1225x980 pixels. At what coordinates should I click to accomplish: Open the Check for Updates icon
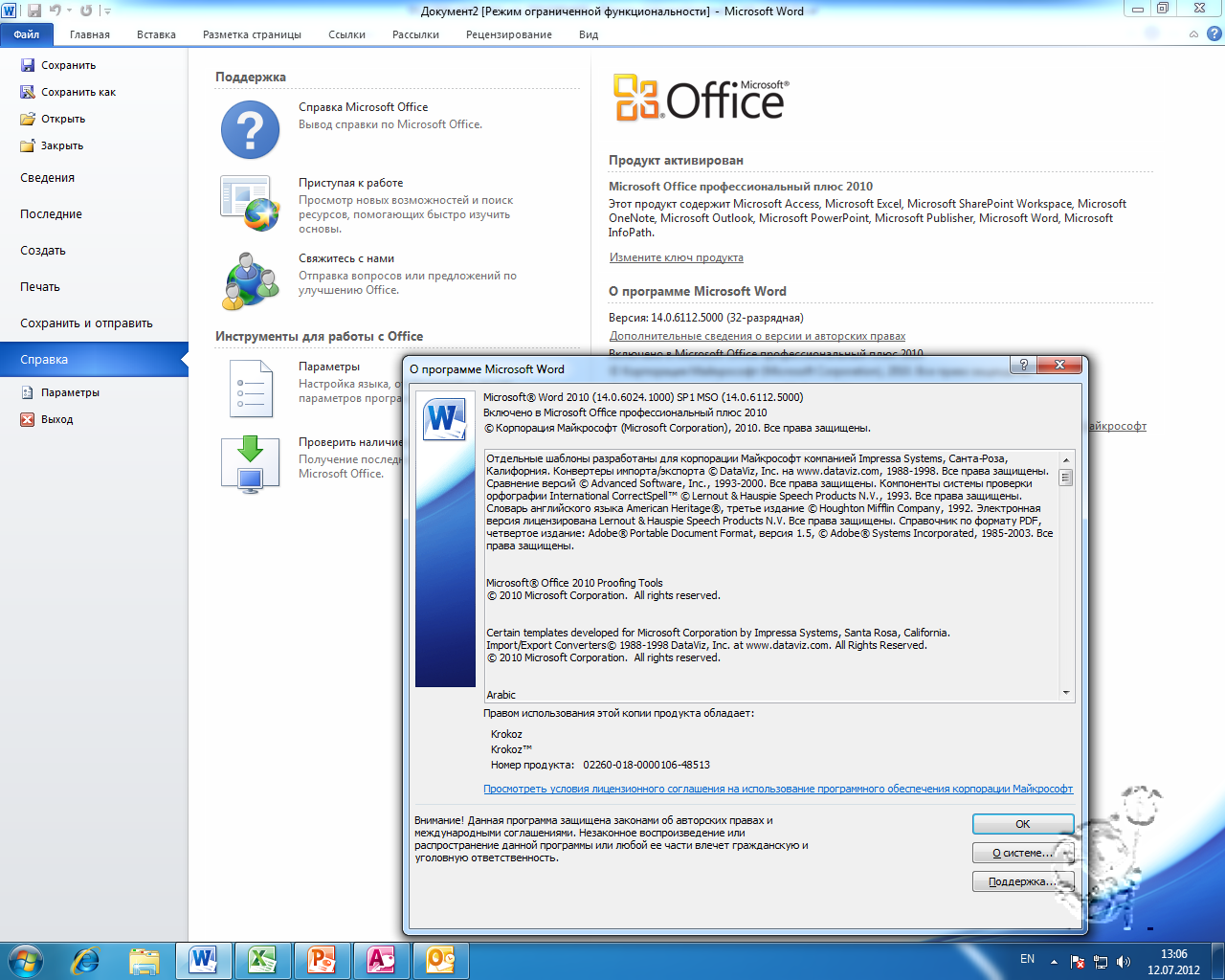tap(250, 463)
